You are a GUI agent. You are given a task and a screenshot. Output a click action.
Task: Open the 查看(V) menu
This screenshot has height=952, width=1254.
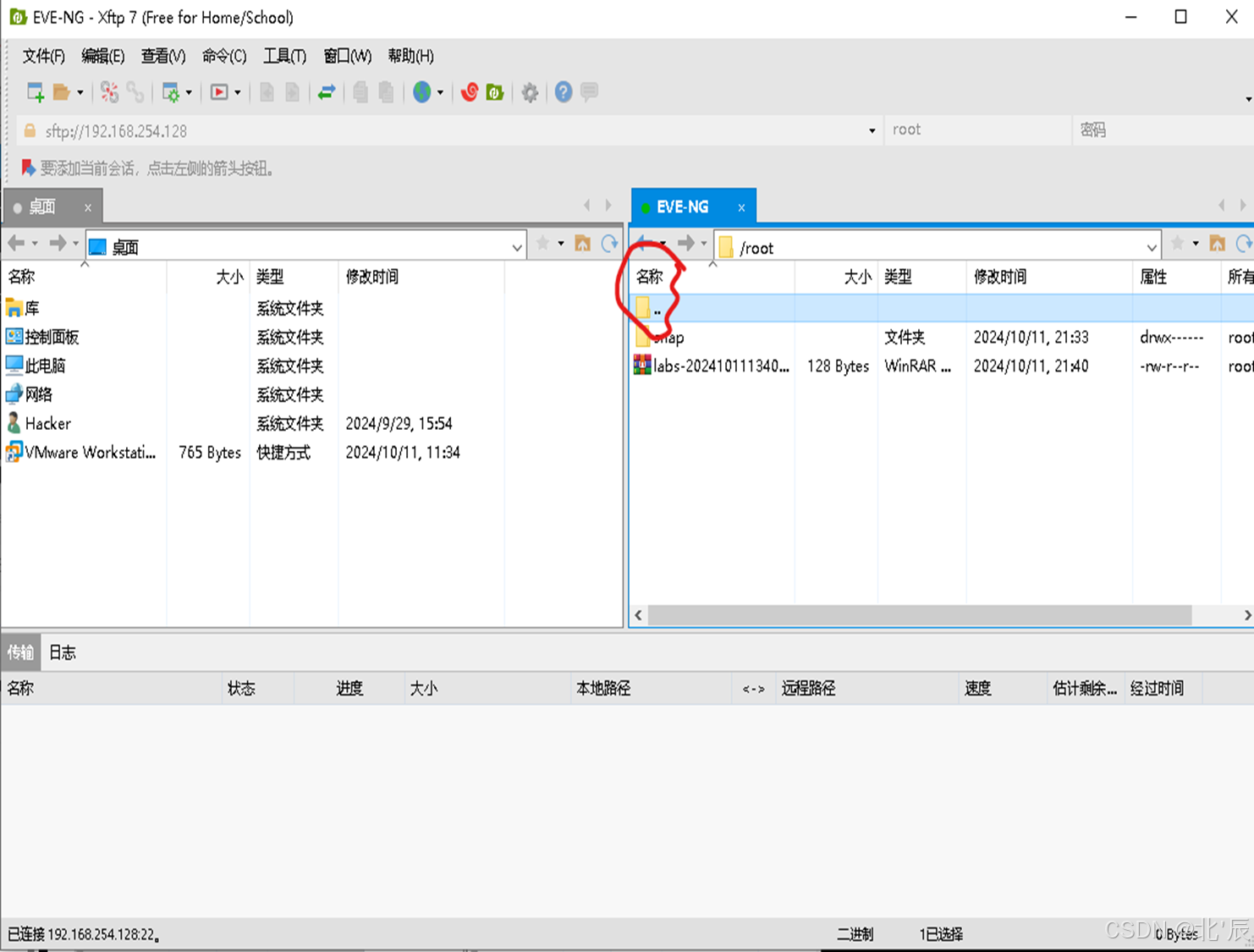[x=163, y=56]
